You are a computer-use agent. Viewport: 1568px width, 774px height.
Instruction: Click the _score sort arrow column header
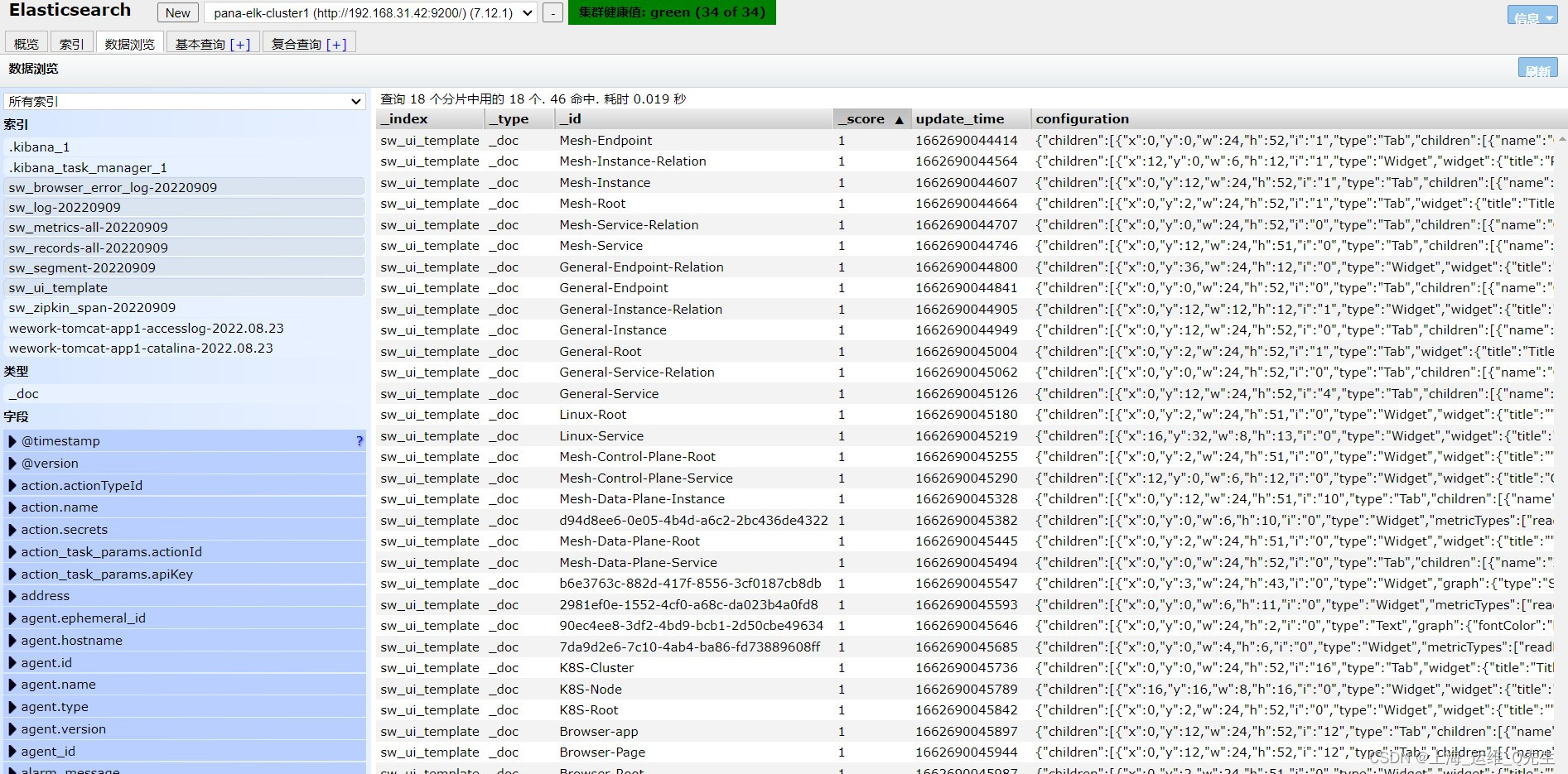(872, 118)
